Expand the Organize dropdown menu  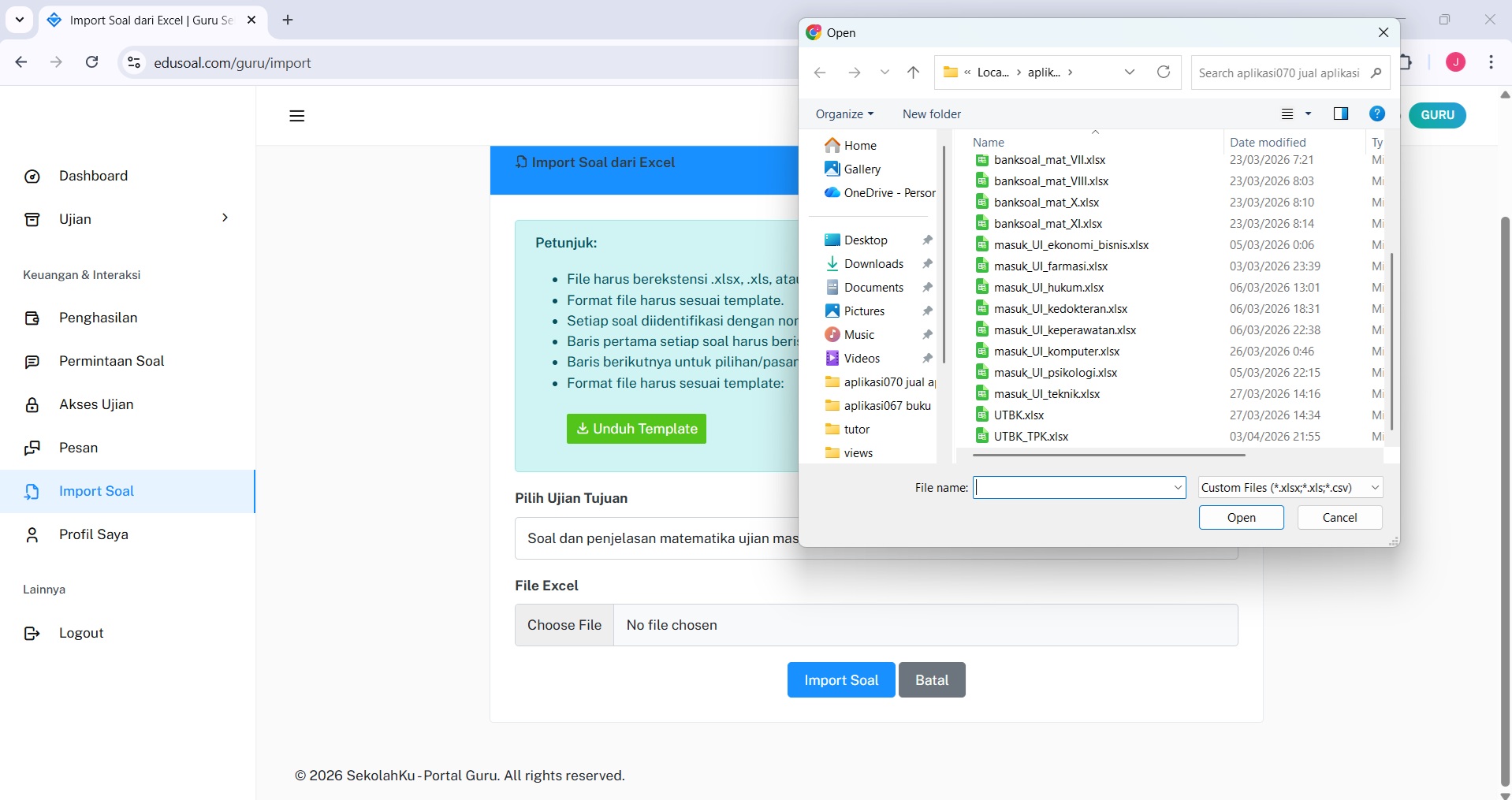click(x=844, y=114)
